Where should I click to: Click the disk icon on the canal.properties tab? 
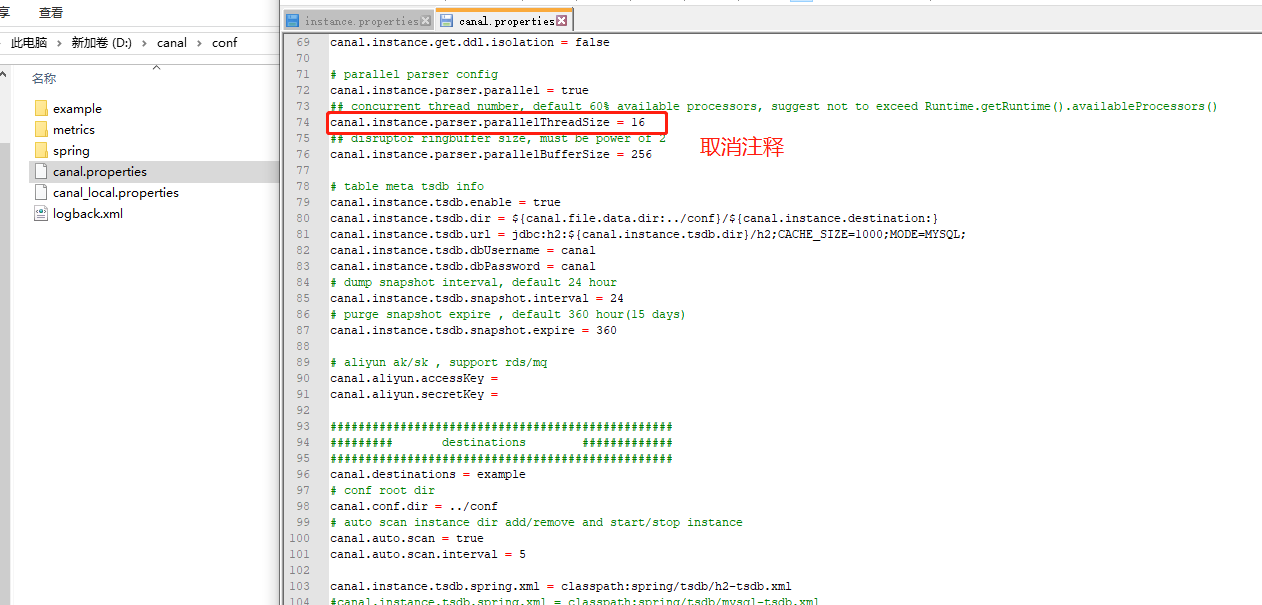click(447, 21)
